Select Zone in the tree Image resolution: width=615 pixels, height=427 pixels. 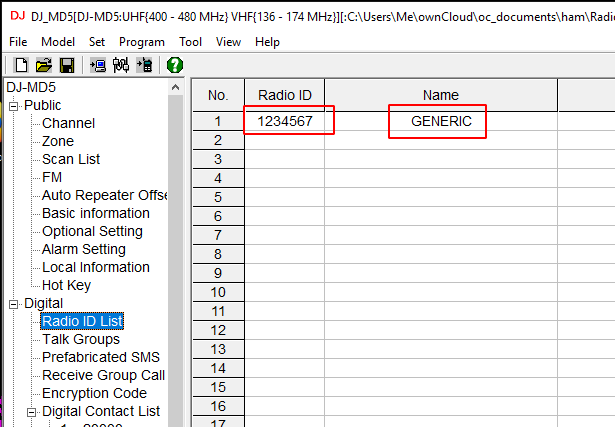pos(58,141)
